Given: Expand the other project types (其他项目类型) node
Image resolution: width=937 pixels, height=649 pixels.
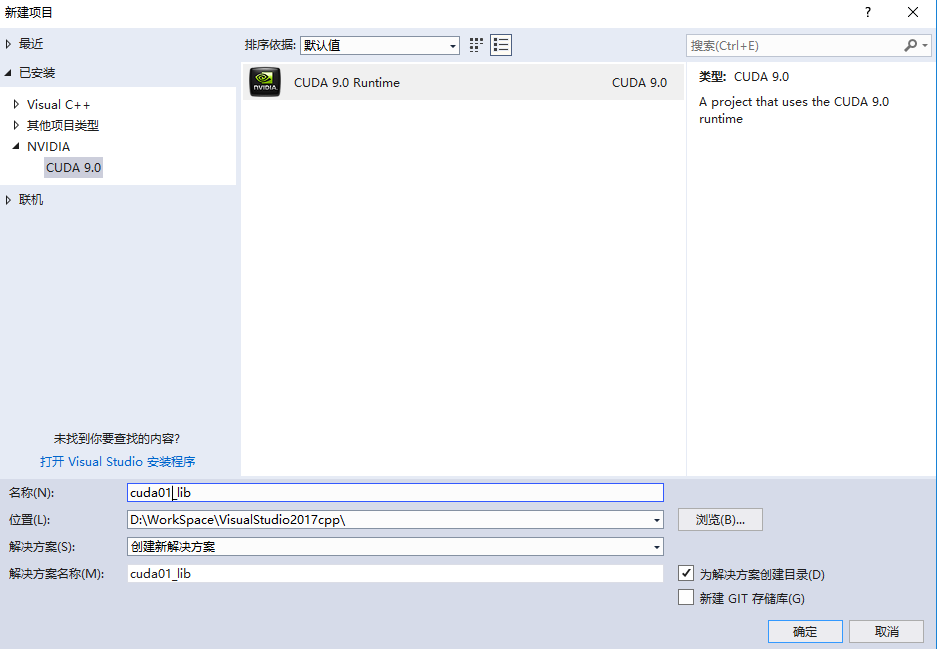Looking at the screenshot, I should coord(16,125).
